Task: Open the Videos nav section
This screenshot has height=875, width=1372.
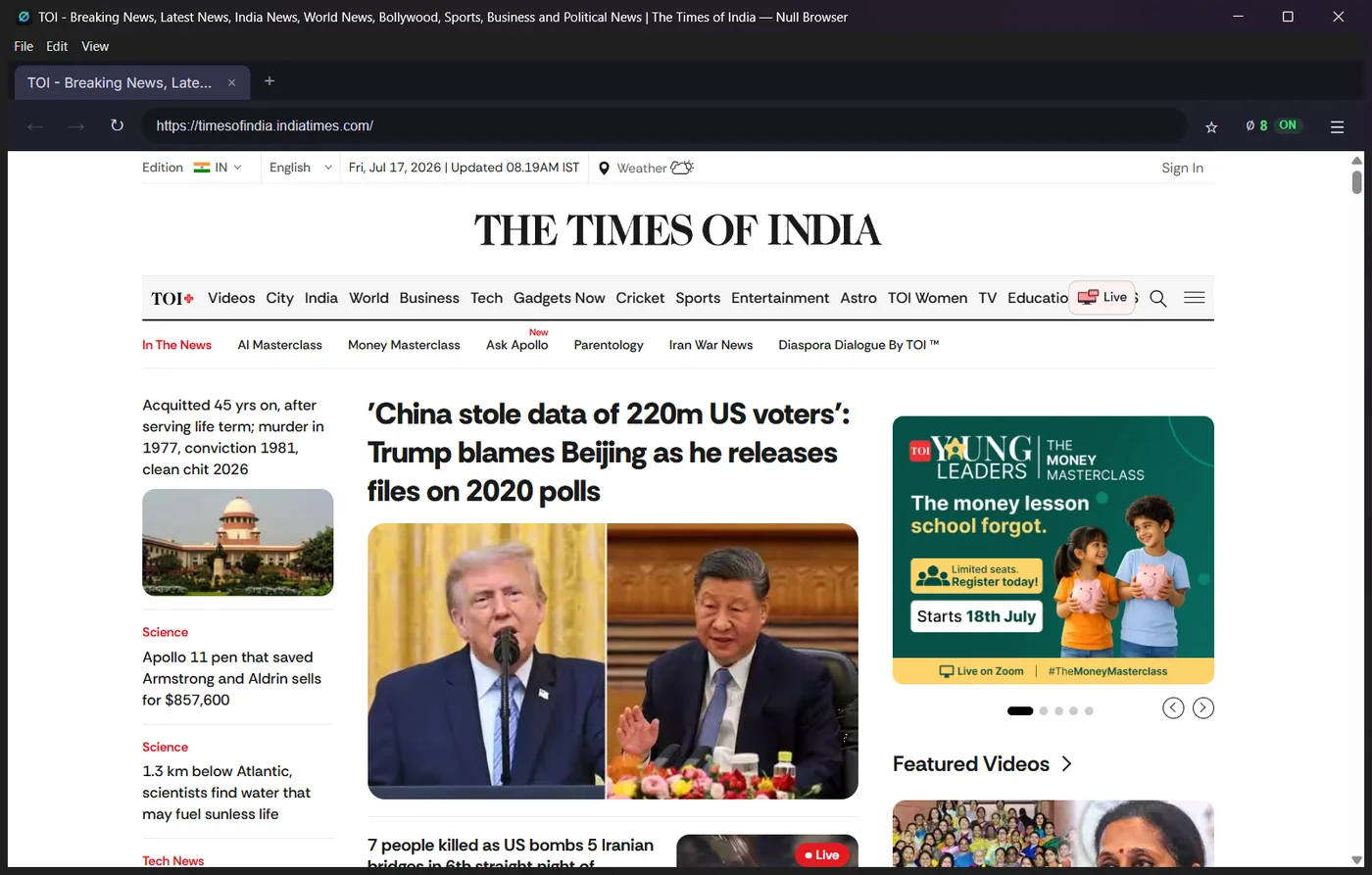Action: [231, 298]
